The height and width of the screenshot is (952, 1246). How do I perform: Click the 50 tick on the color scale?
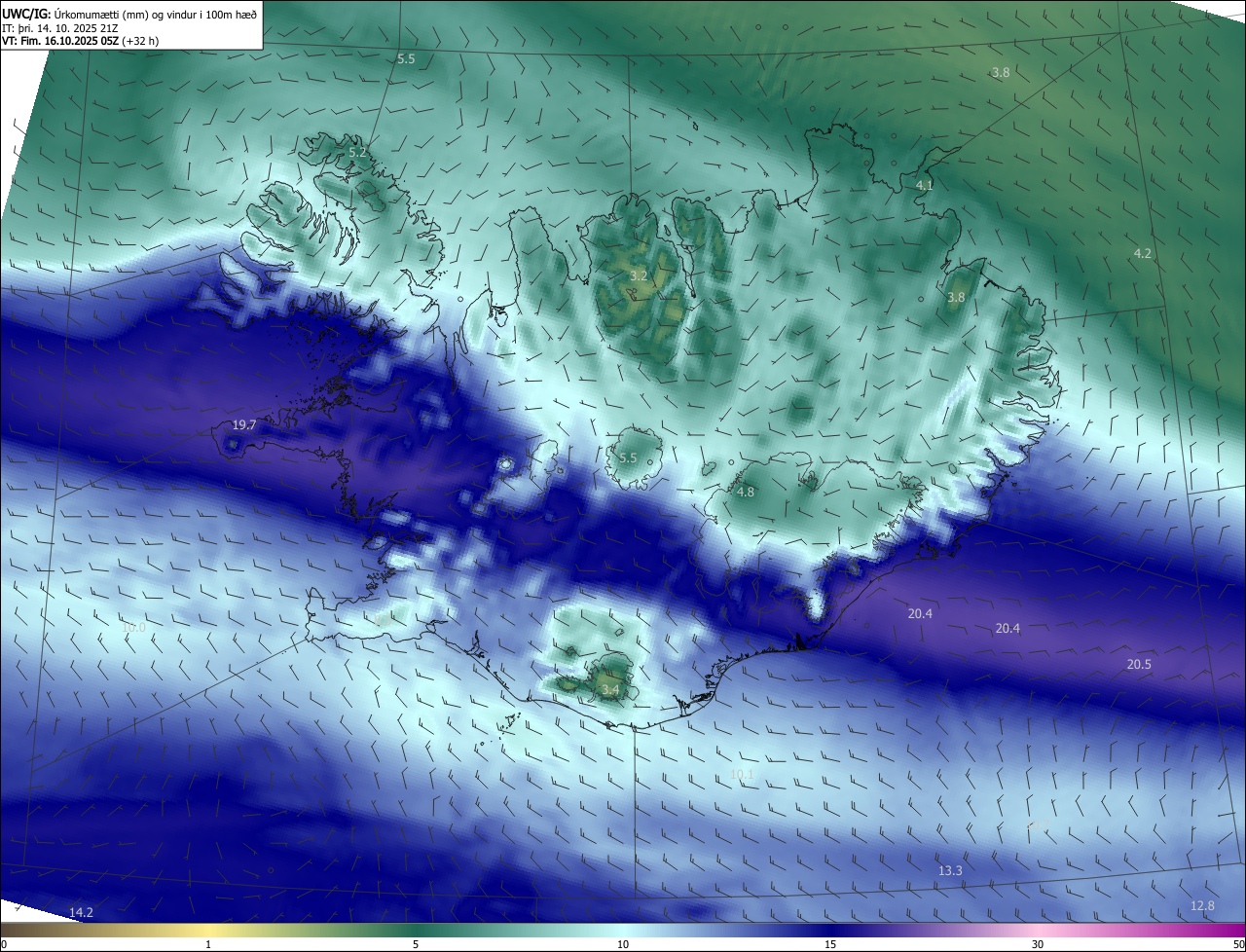[1238, 944]
